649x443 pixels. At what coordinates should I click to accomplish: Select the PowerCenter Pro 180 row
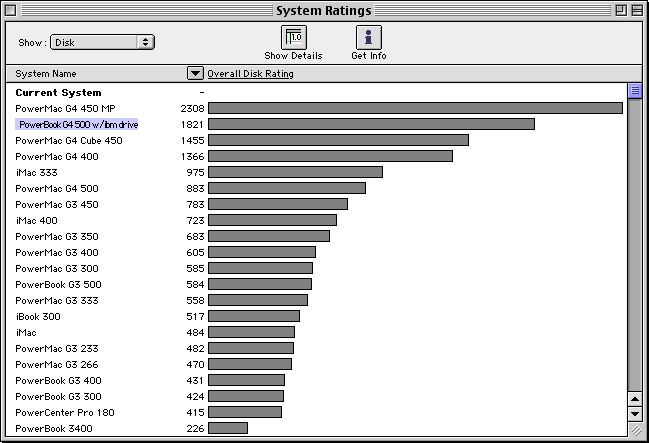(x=317, y=413)
